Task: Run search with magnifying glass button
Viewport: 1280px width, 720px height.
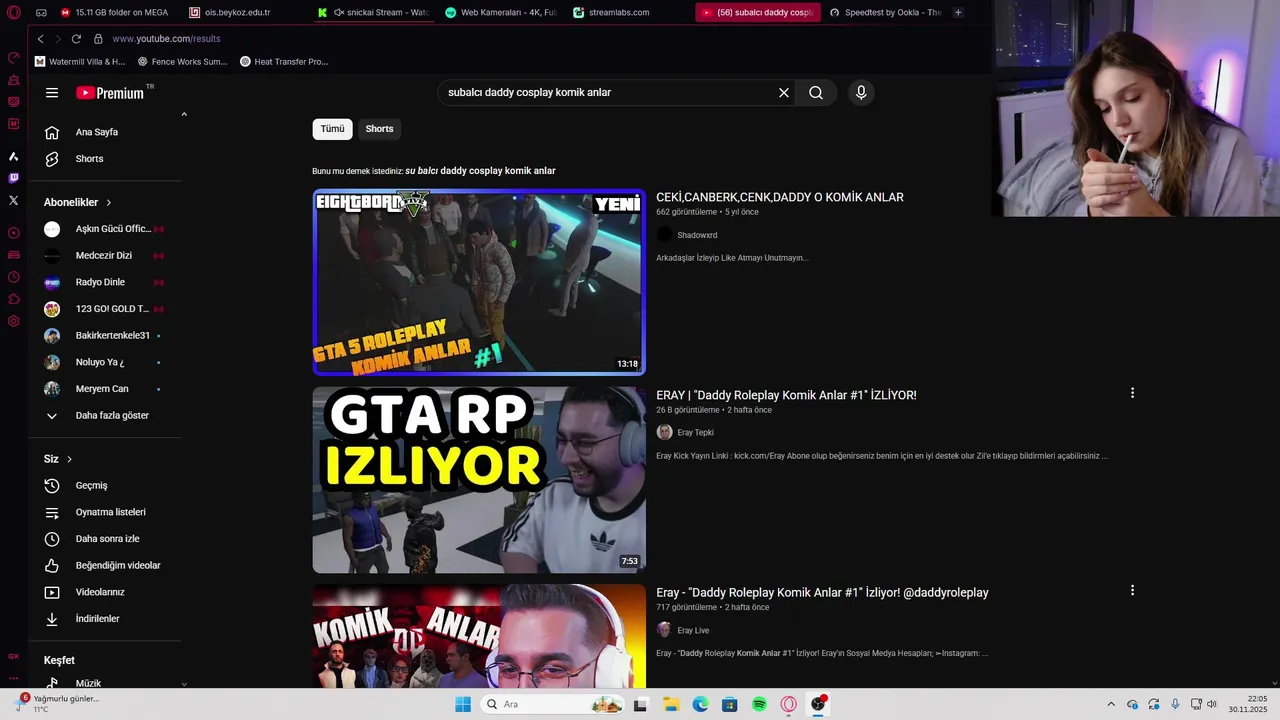Action: pos(816,93)
